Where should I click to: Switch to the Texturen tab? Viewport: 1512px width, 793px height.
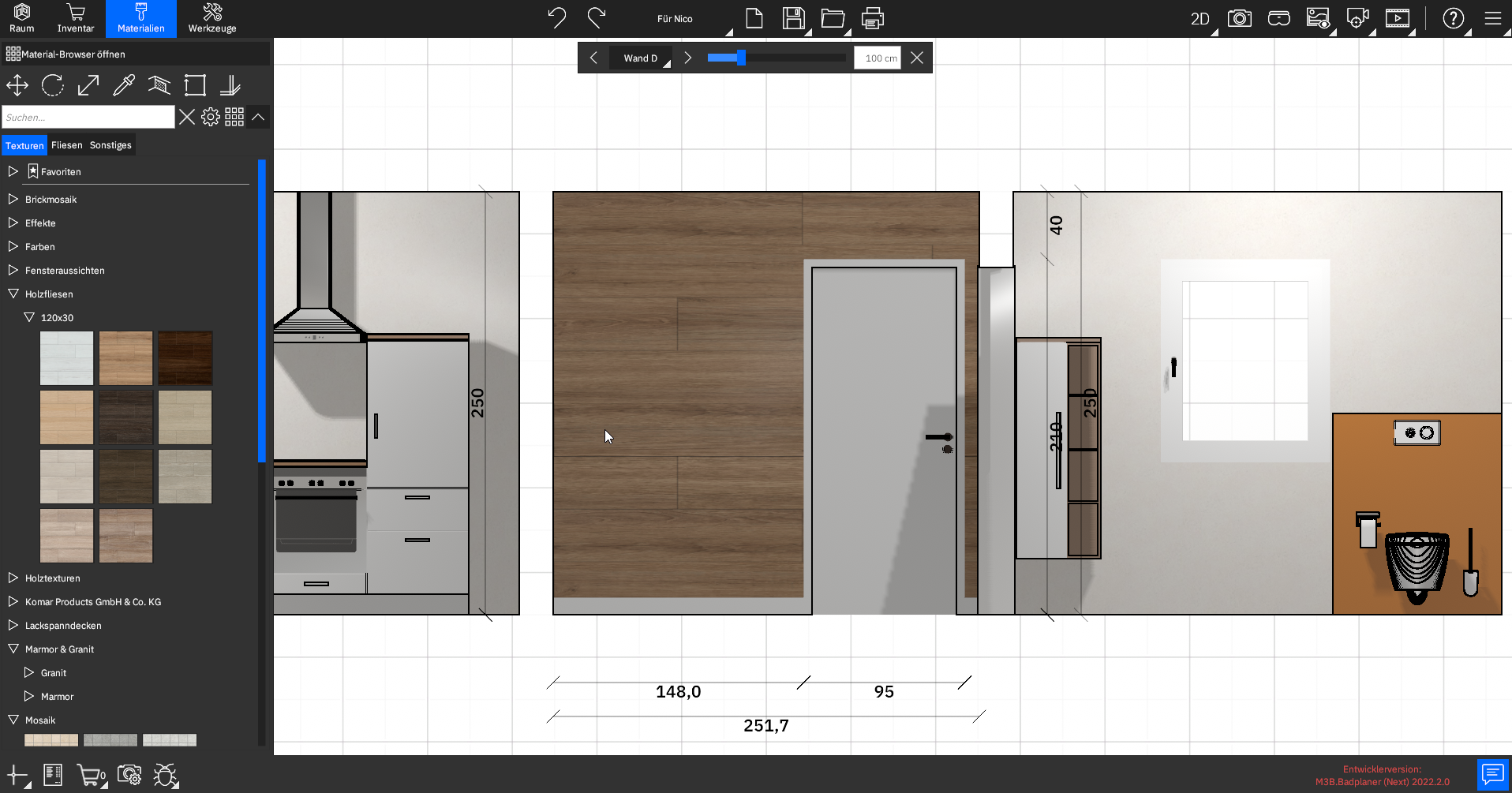(24, 145)
